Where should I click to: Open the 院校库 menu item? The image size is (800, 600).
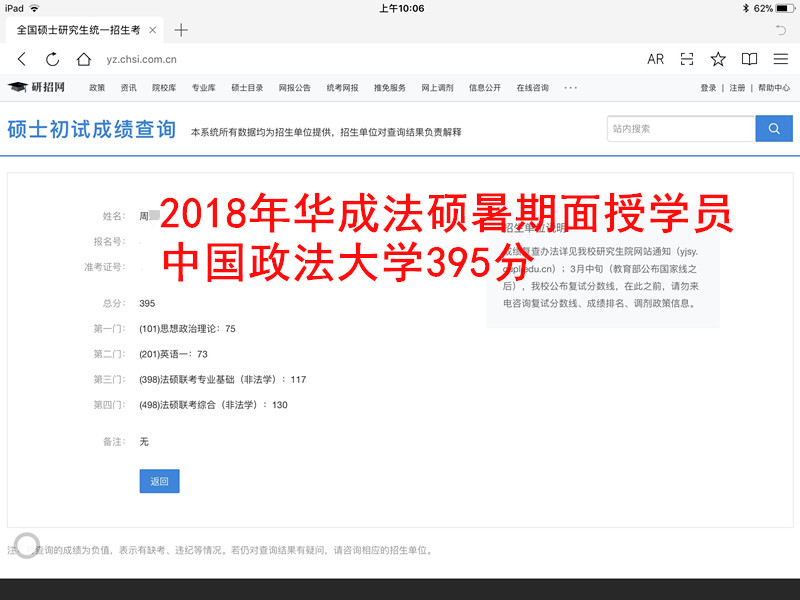point(164,88)
